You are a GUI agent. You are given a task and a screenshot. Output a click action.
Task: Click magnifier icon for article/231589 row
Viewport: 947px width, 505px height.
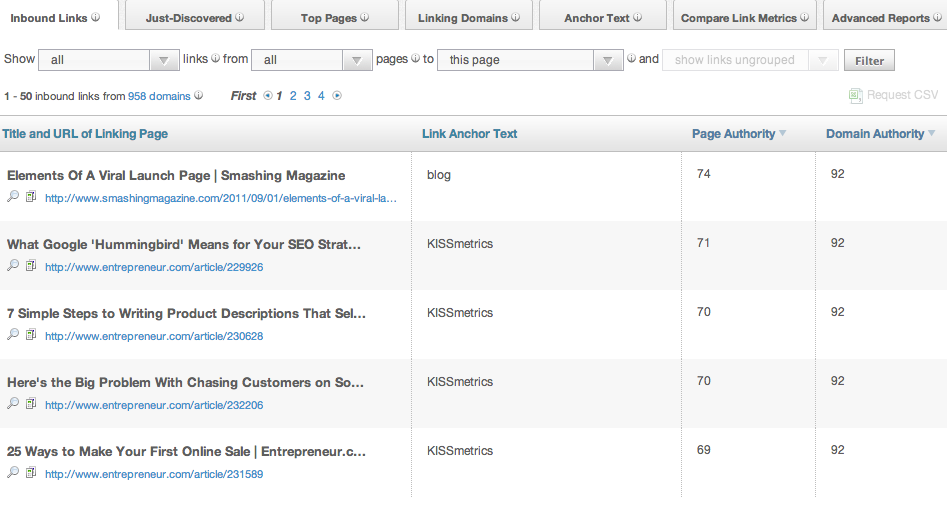click(x=13, y=472)
